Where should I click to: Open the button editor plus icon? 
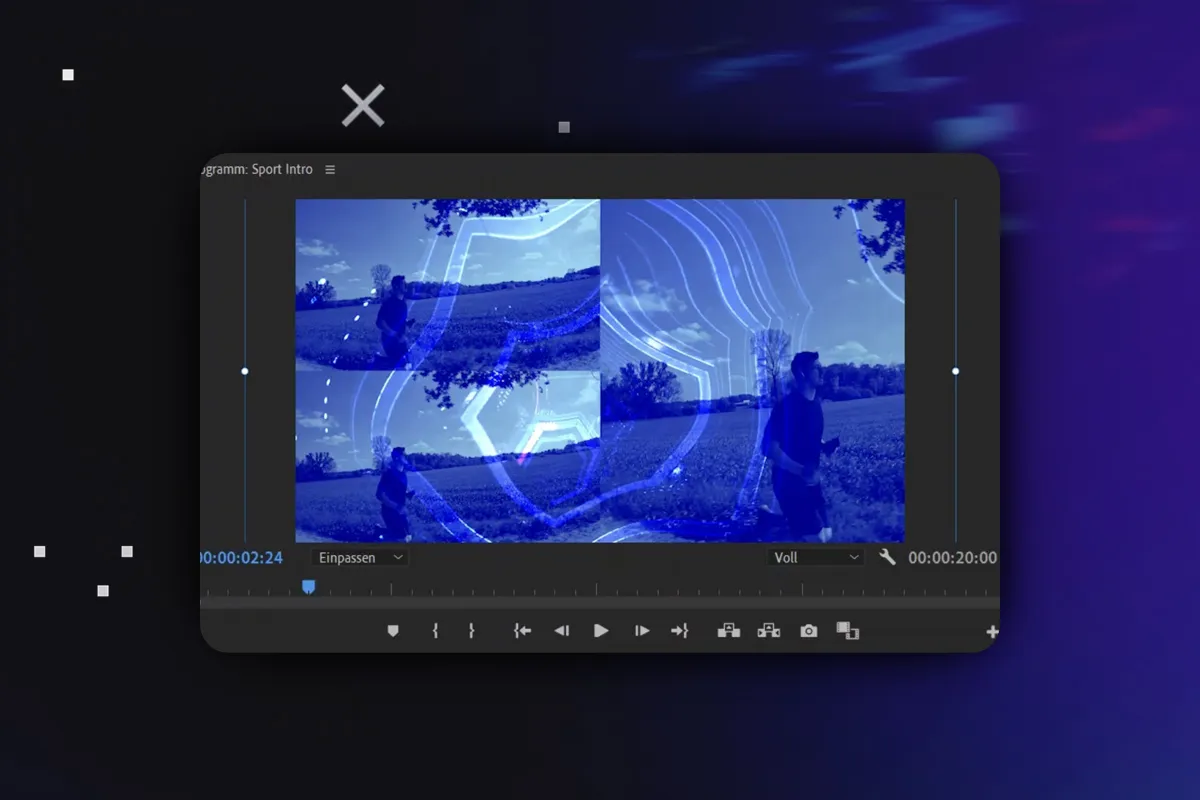coord(992,631)
